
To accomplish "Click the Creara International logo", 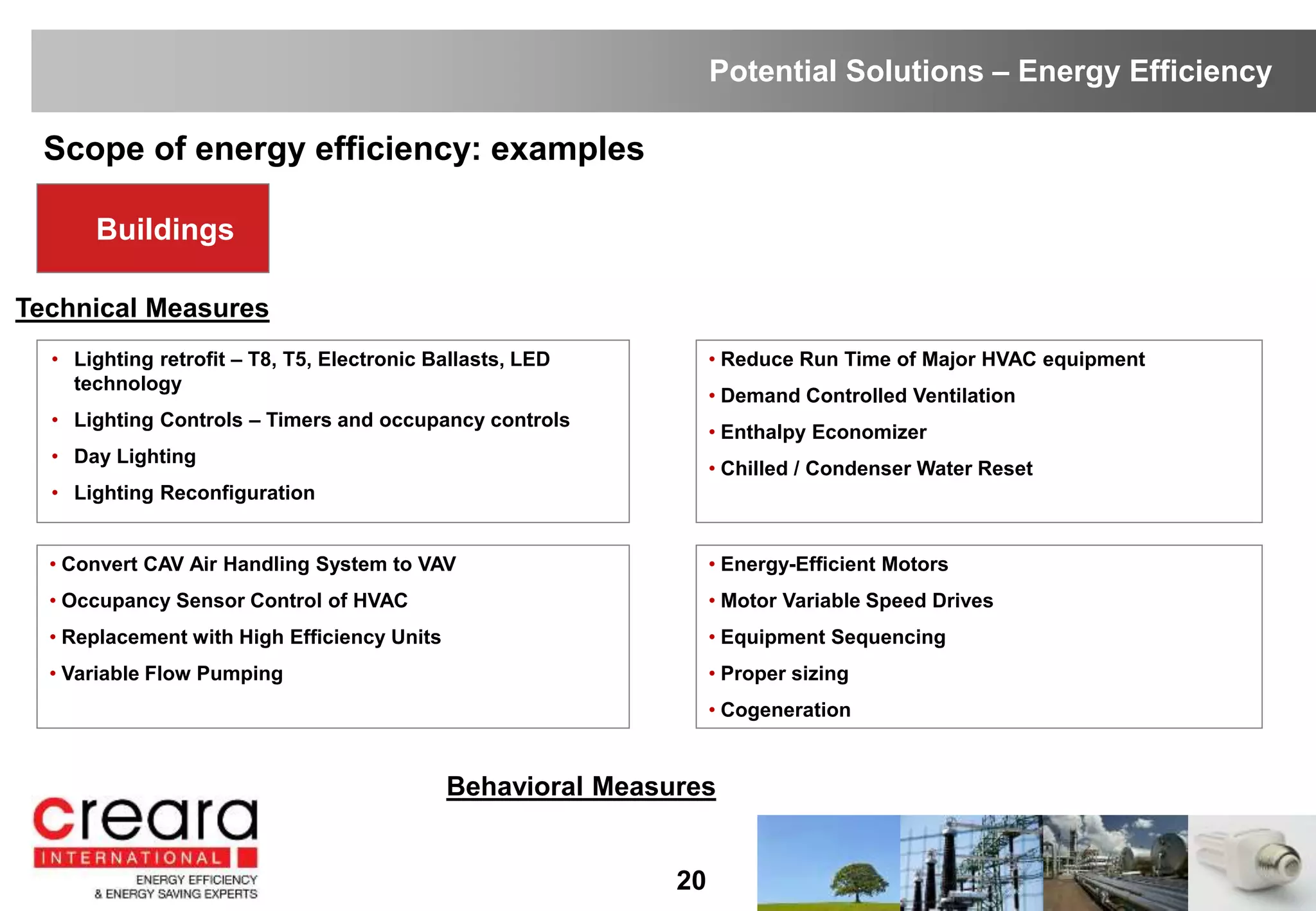I will click(x=146, y=848).
